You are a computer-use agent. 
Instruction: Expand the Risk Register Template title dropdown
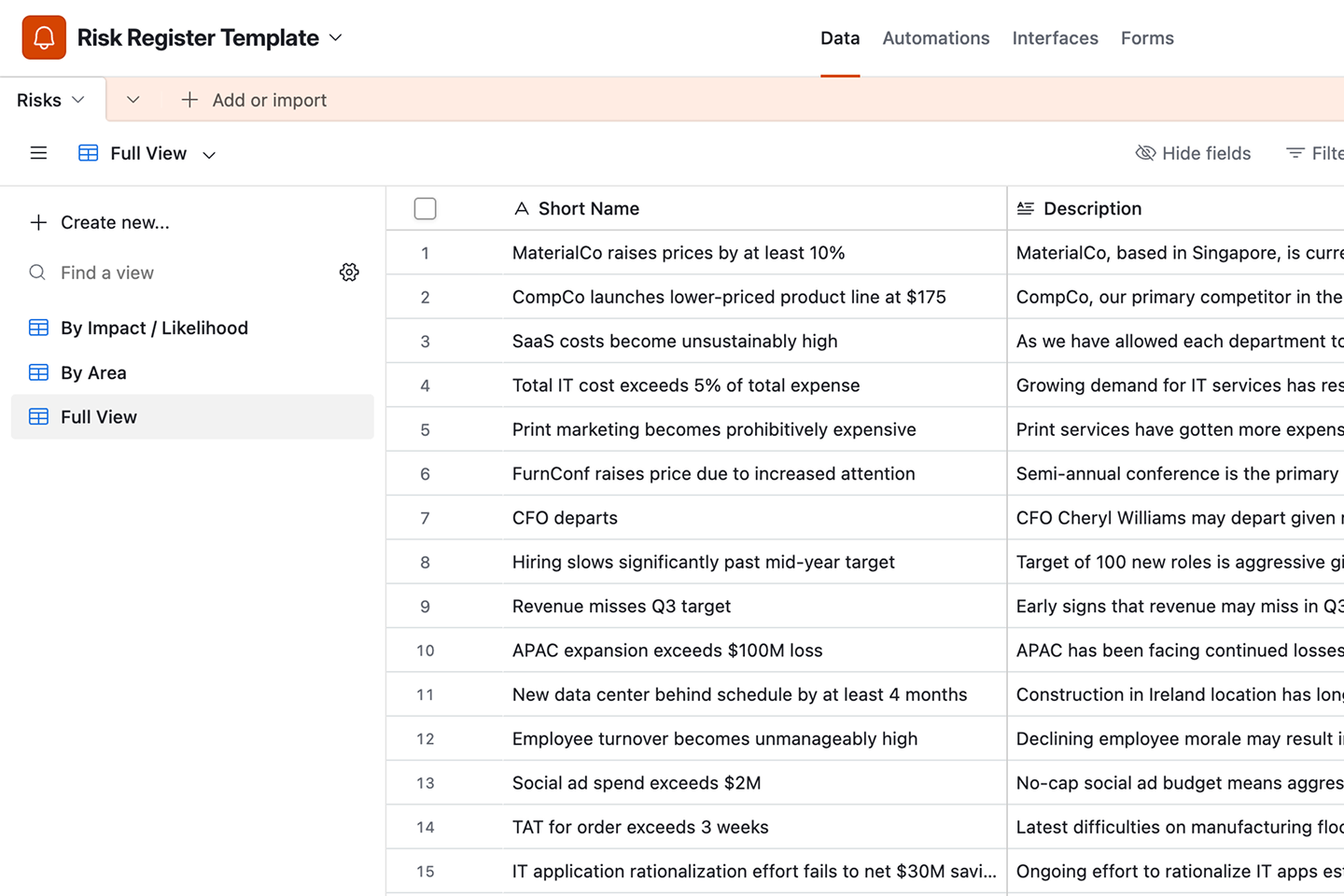click(336, 37)
